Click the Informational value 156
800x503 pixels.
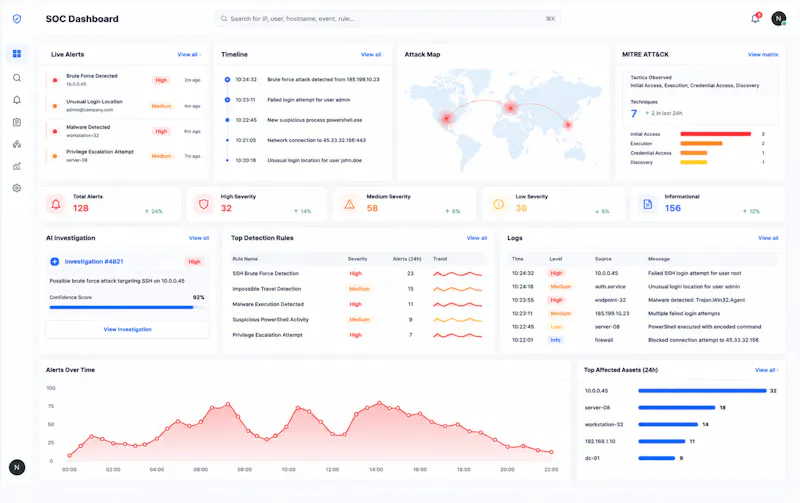(x=672, y=208)
